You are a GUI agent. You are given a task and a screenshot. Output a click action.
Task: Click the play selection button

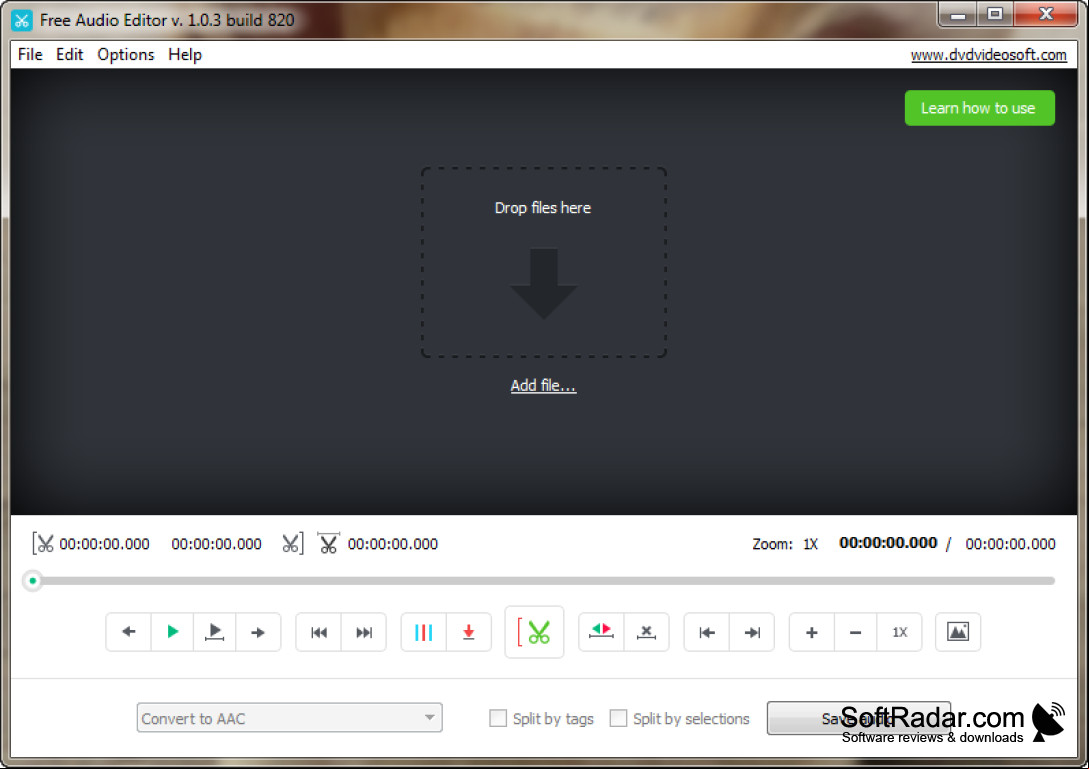tap(215, 632)
